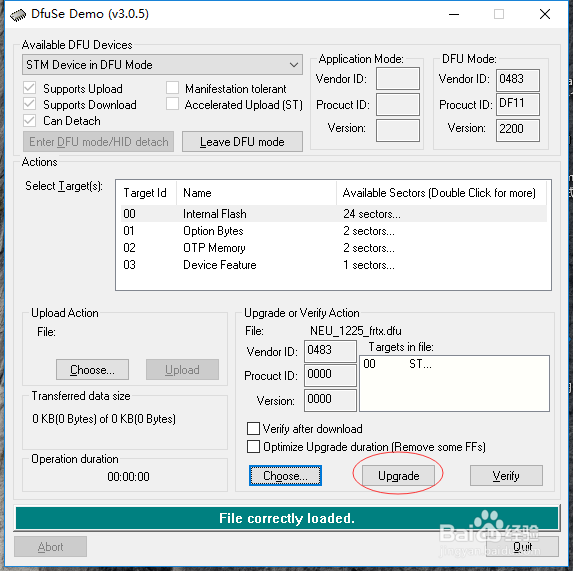Click the Leave DFU mode button
This screenshot has height=571, width=573.
tap(242, 141)
